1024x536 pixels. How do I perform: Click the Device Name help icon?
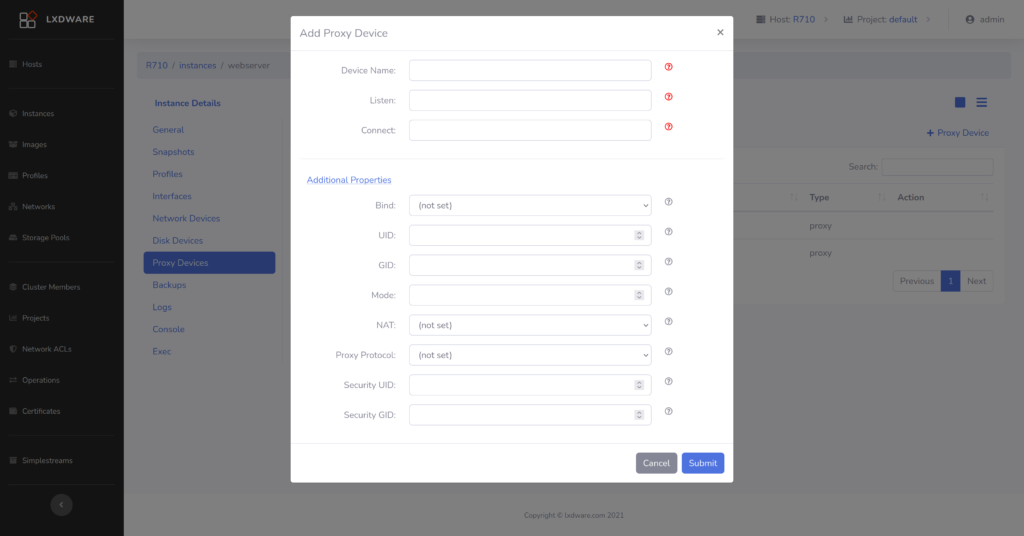pos(668,67)
